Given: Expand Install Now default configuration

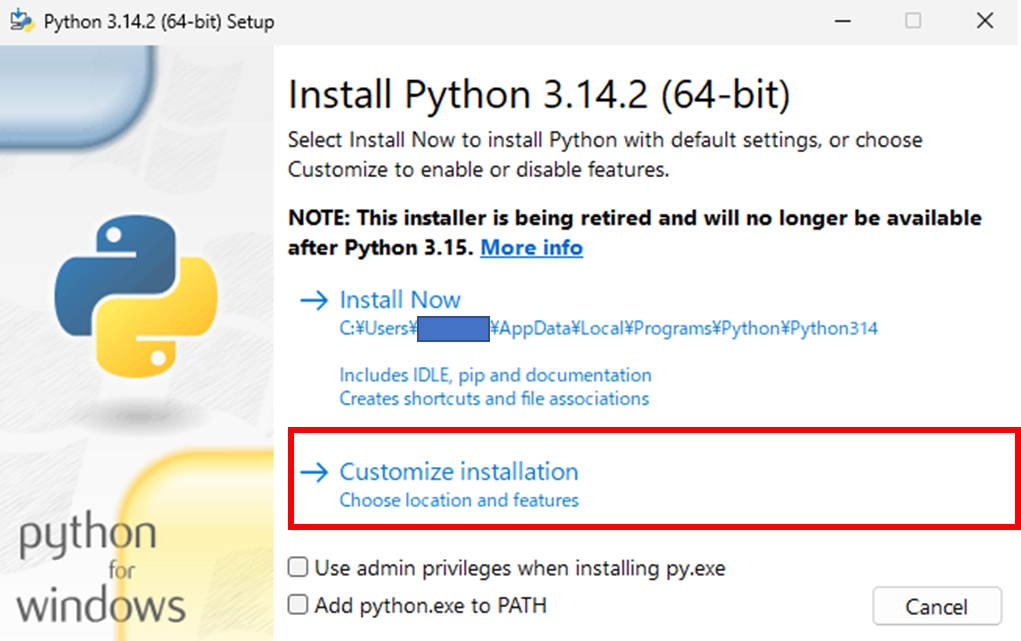Looking at the screenshot, I should point(400,299).
